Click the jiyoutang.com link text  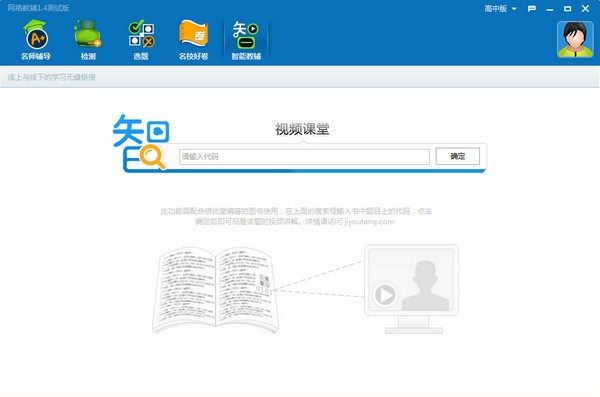point(369,221)
